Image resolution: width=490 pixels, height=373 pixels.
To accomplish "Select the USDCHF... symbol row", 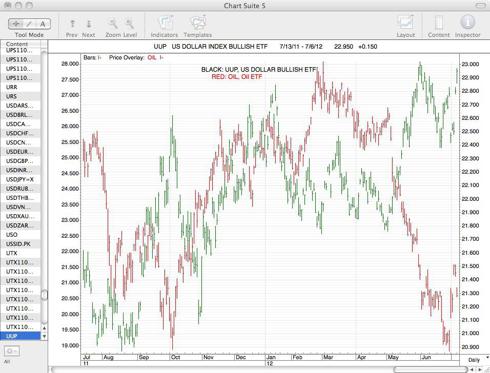I will point(20,133).
